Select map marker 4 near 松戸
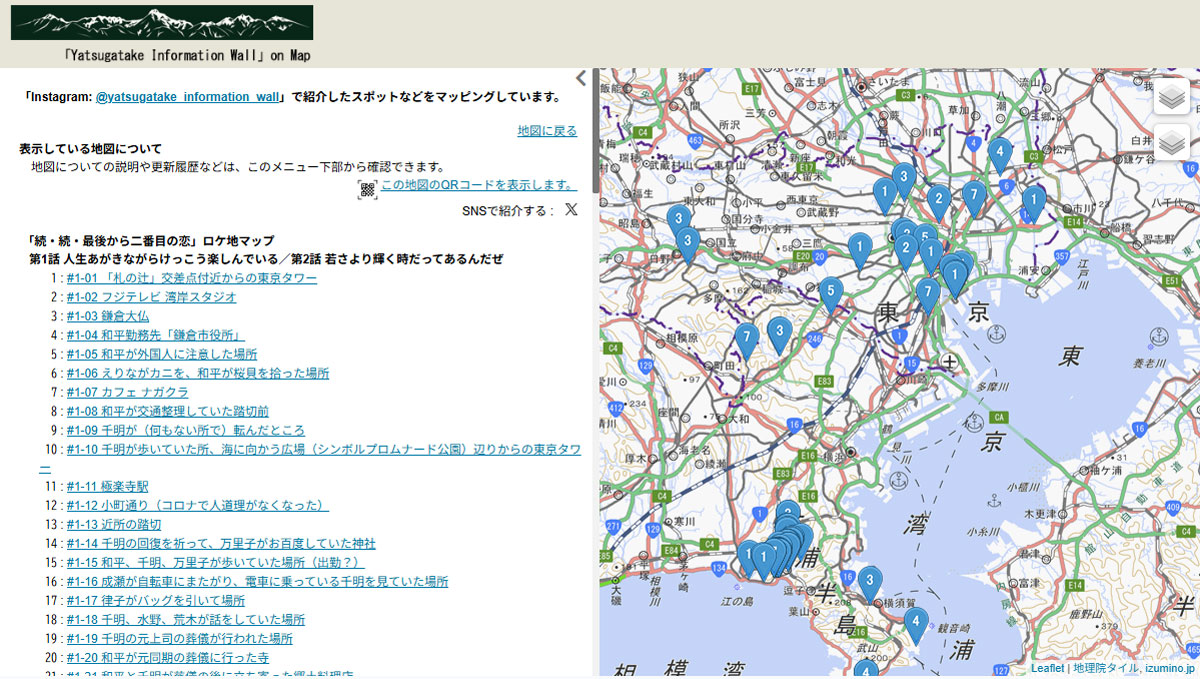This screenshot has height=679, width=1200. (x=999, y=155)
